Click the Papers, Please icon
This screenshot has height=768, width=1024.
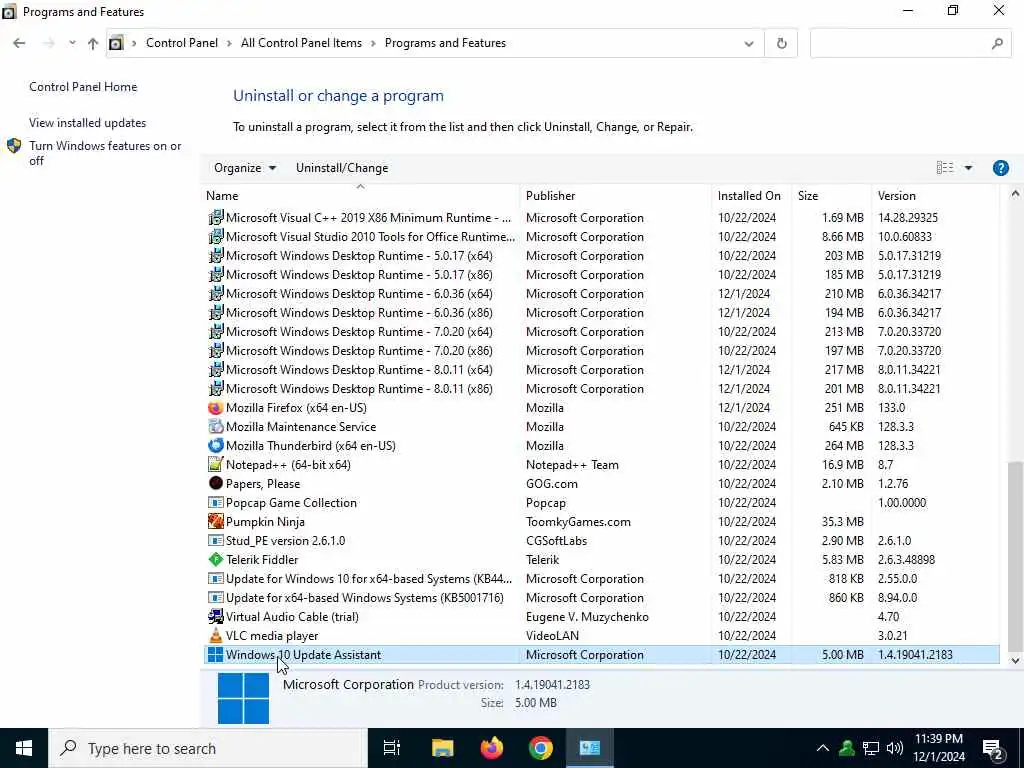point(216,483)
